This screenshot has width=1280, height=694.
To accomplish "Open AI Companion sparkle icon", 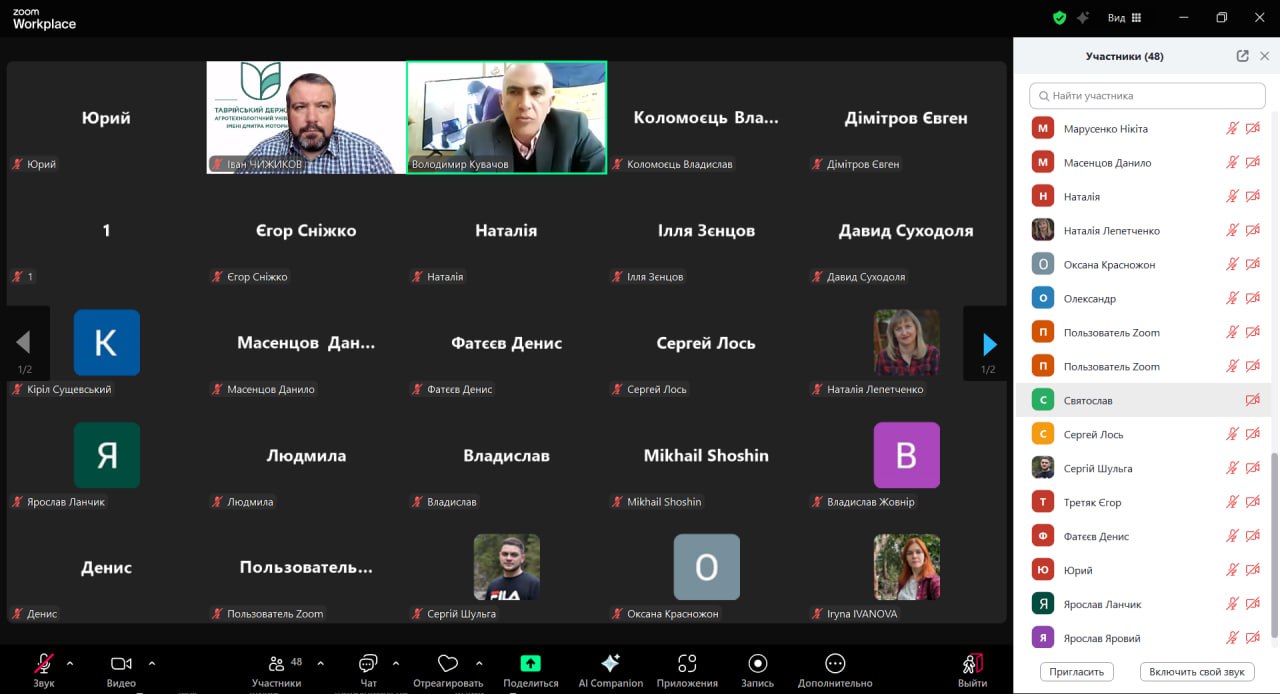I will (x=610, y=663).
